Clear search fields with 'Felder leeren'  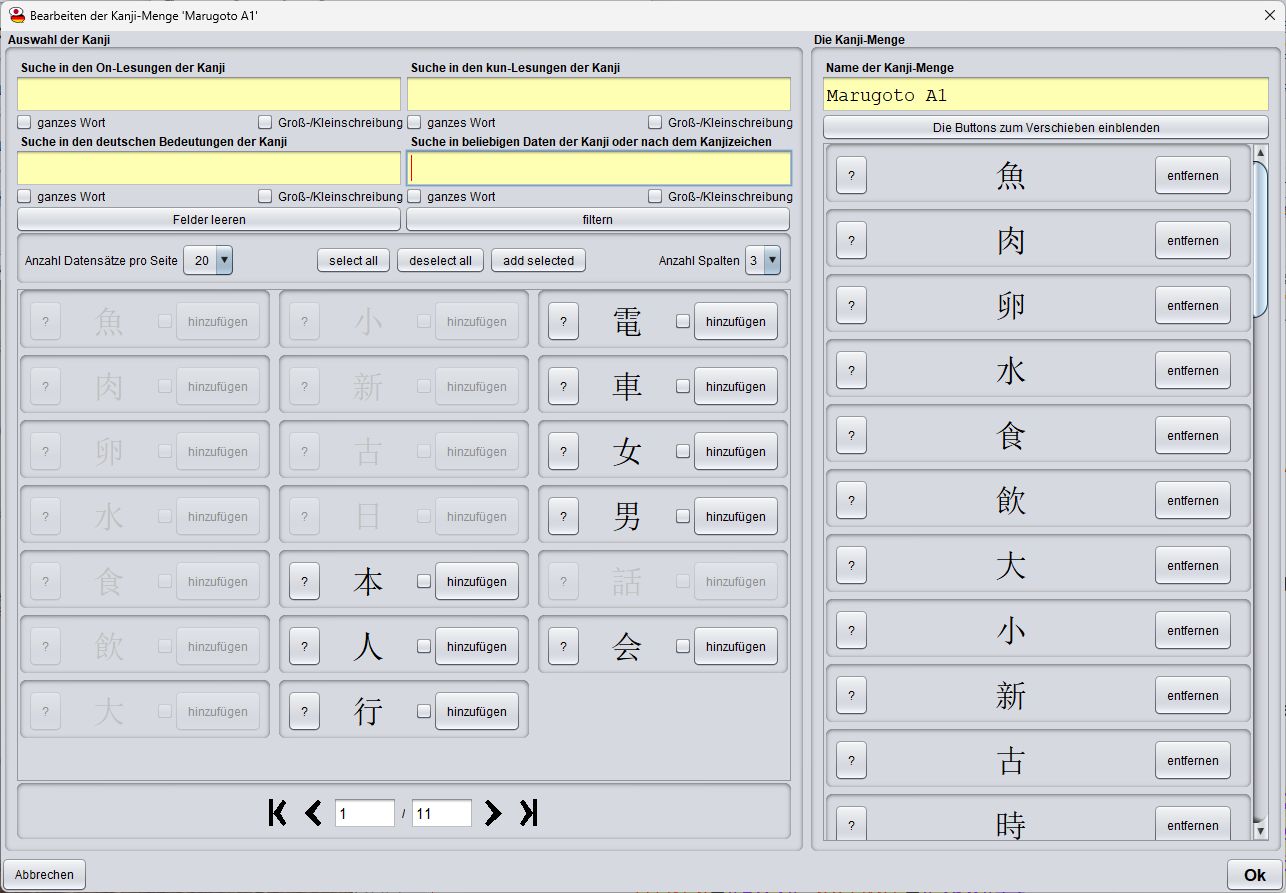coord(208,219)
